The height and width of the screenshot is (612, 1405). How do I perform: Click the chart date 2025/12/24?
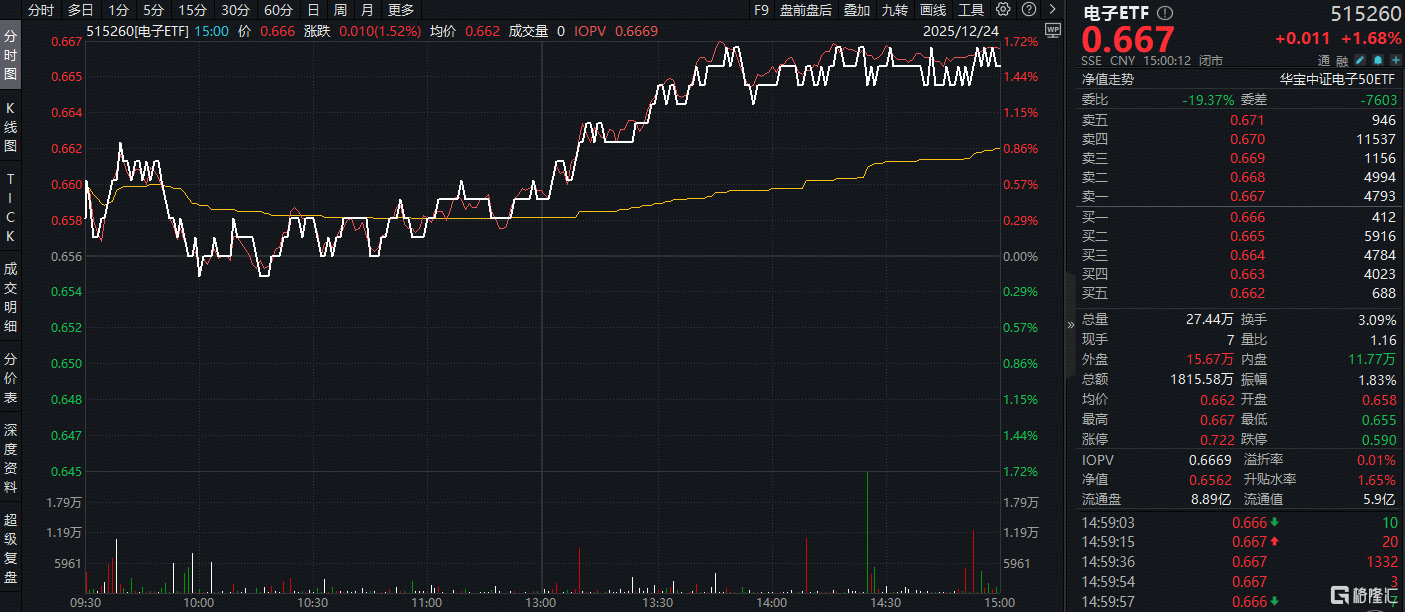pyautogui.click(x=960, y=30)
